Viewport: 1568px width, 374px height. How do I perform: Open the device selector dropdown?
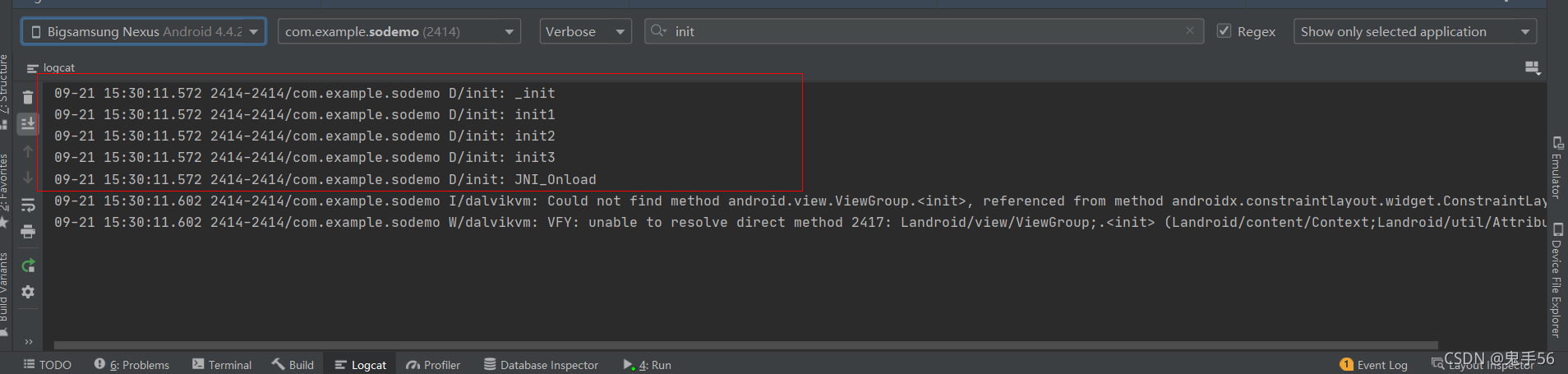tap(144, 31)
